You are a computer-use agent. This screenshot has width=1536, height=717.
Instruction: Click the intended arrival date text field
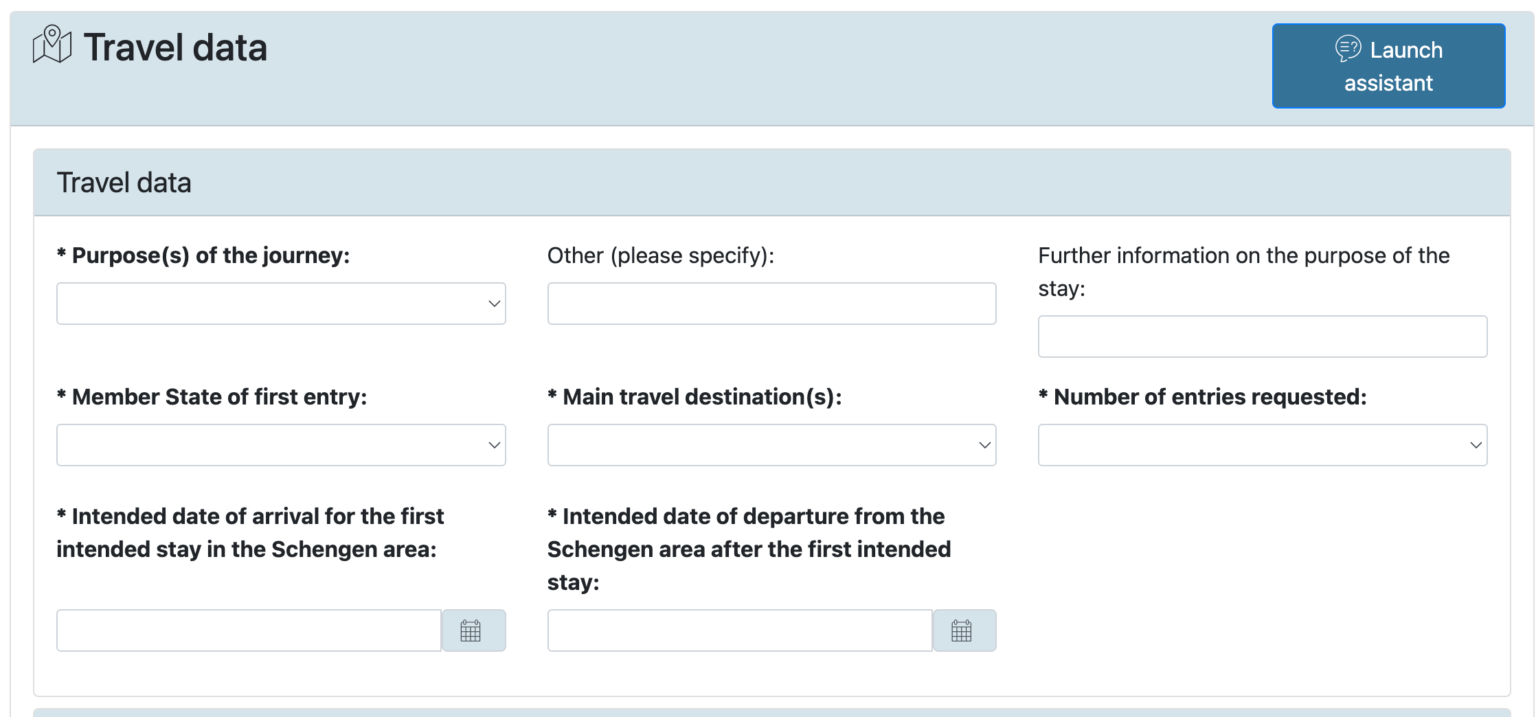click(x=248, y=630)
